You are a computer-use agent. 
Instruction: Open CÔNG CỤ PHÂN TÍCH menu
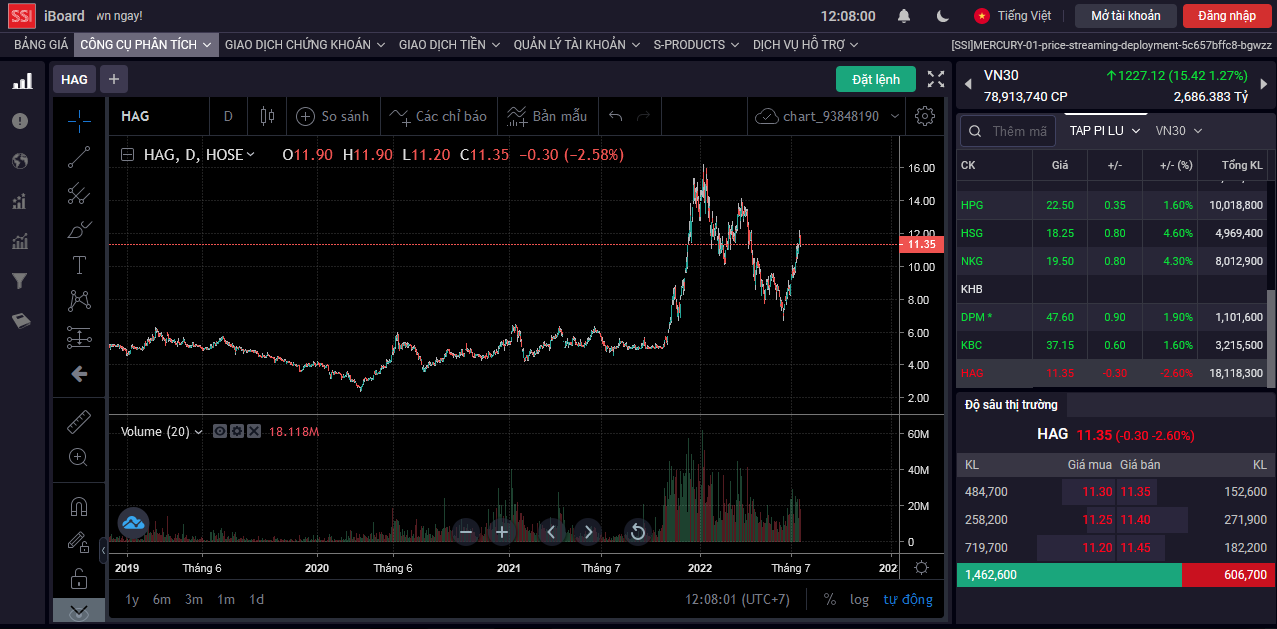[x=145, y=45]
